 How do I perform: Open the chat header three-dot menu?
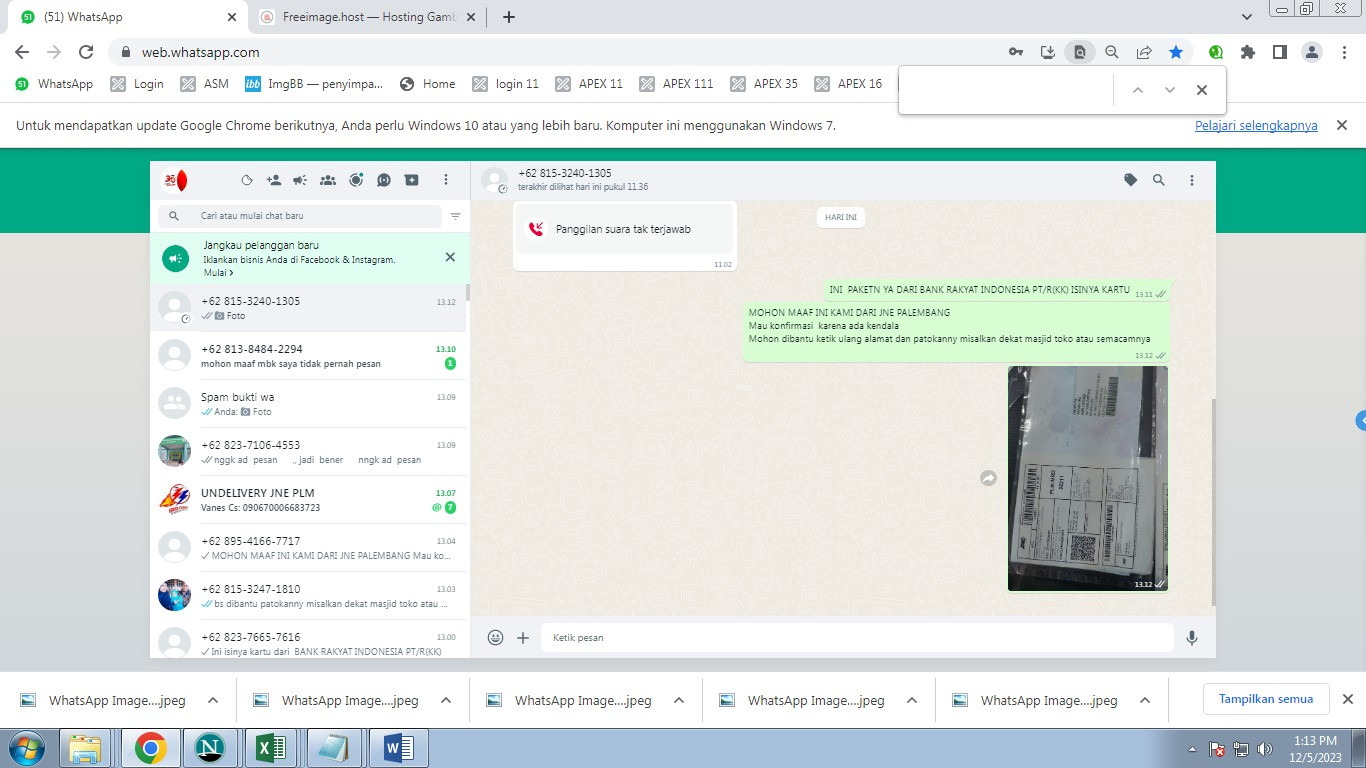coord(1192,181)
